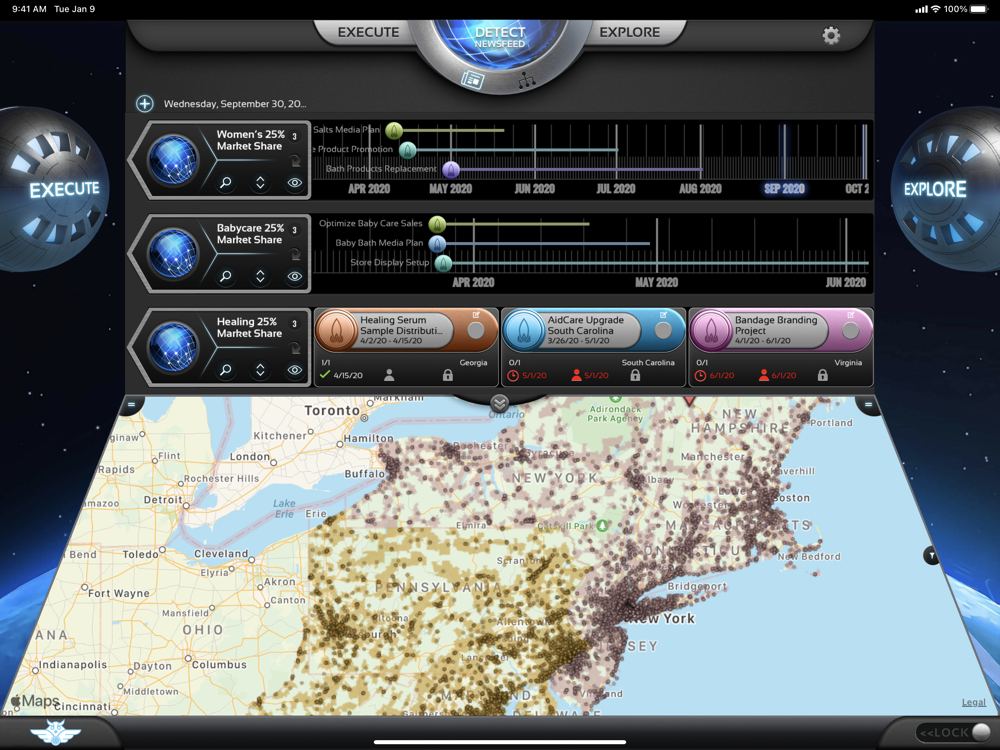Click the share arrow on Women's Market Share
Screen dimensions: 1000x750
tap(295, 160)
